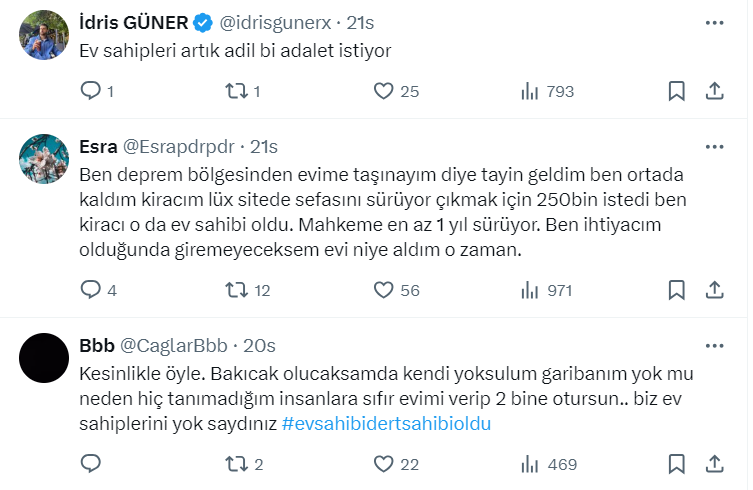Retweet Esra's tweet with 12 retweets

click(x=237, y=290)
